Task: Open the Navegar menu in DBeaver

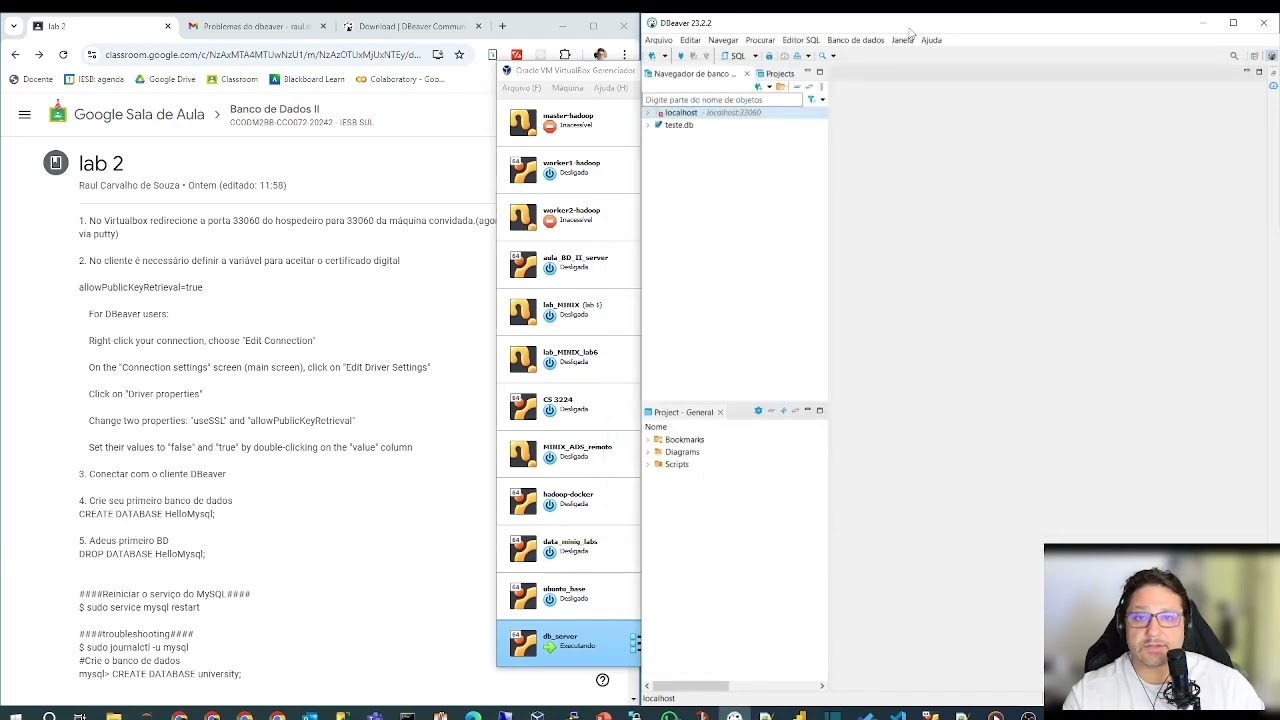Action: tap(723, 40)
